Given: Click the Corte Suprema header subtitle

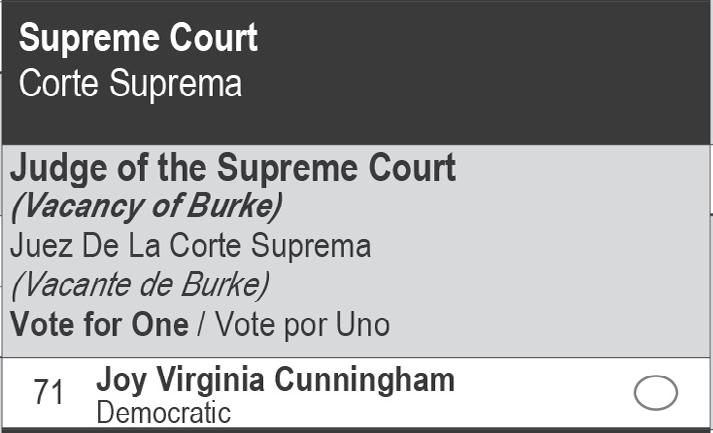Looking at the screenshot, I should click(x=130, y=84).
